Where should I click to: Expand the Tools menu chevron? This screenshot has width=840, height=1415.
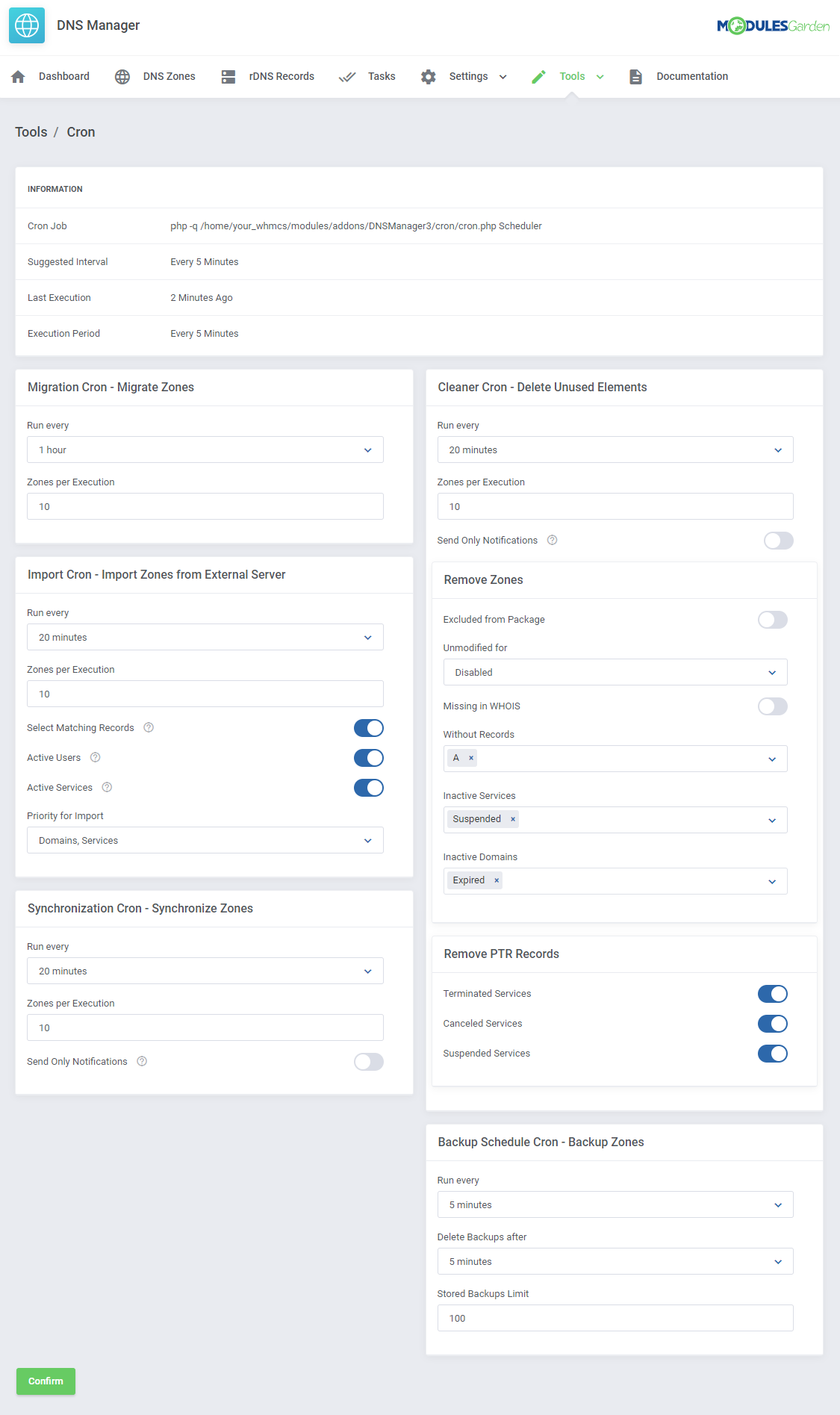[x=600, y=77]
